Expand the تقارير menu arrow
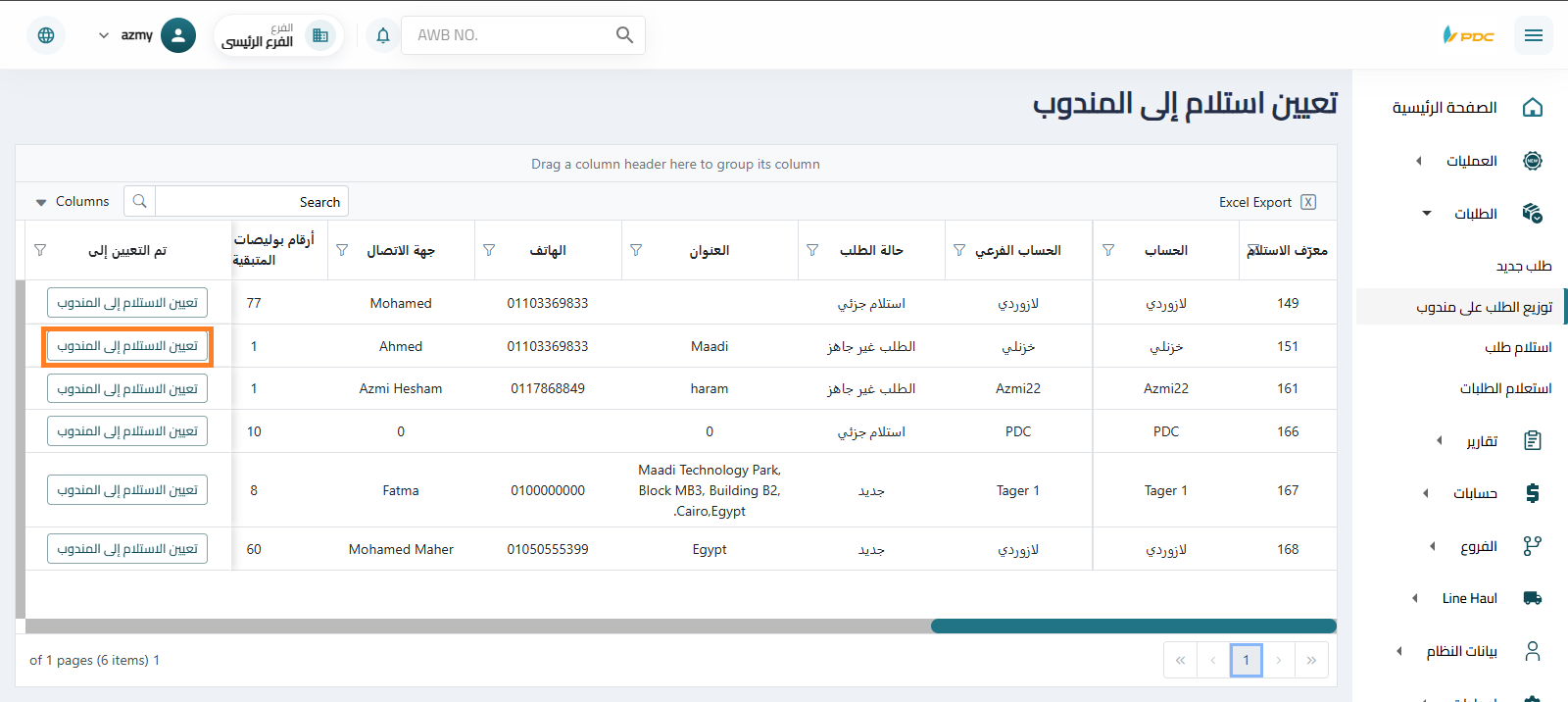Screen dimensions: 1568x702 1439,441
